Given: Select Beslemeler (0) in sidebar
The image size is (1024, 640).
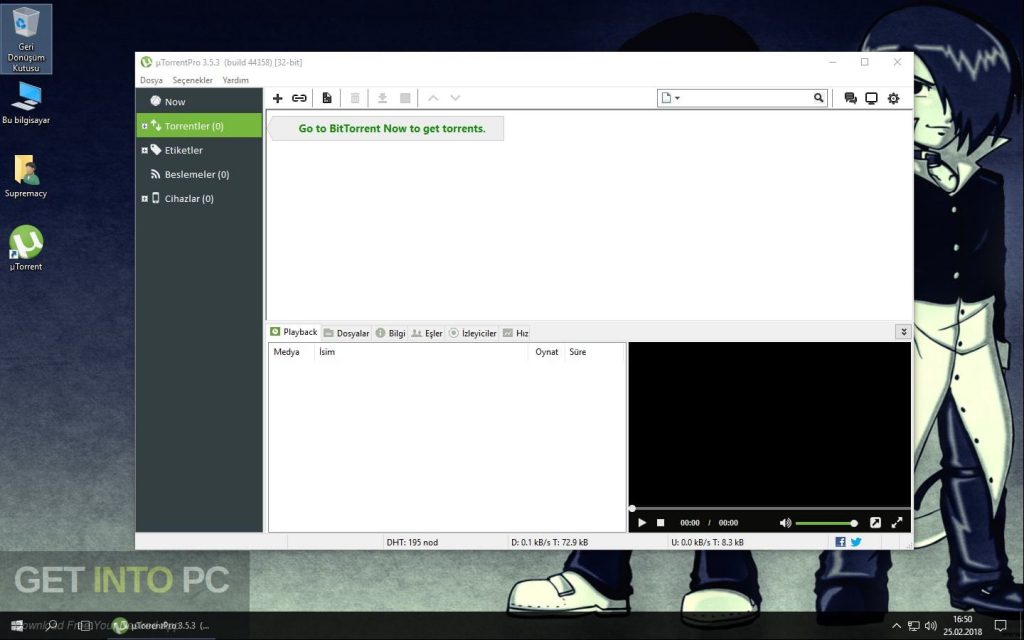Looking at the screenshot, I should 199,174.
